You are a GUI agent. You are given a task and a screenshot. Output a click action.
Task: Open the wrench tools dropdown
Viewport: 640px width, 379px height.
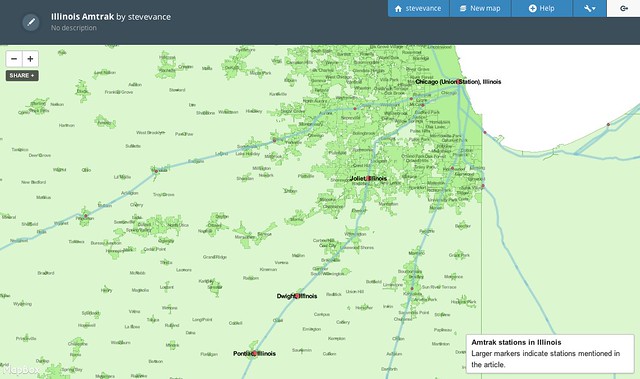point(589,8)
